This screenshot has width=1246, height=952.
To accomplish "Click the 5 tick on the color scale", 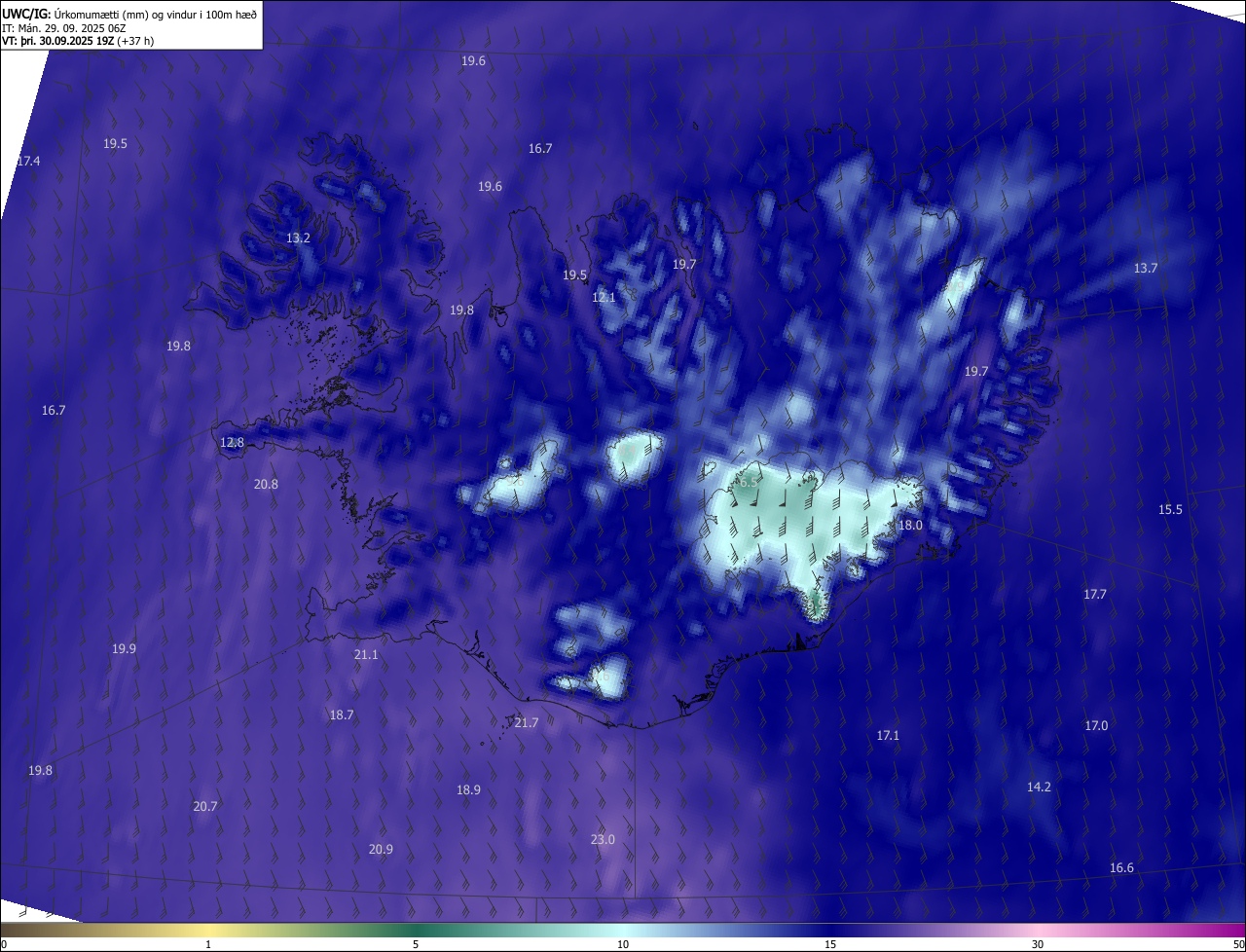I will [x=416, y=945].
